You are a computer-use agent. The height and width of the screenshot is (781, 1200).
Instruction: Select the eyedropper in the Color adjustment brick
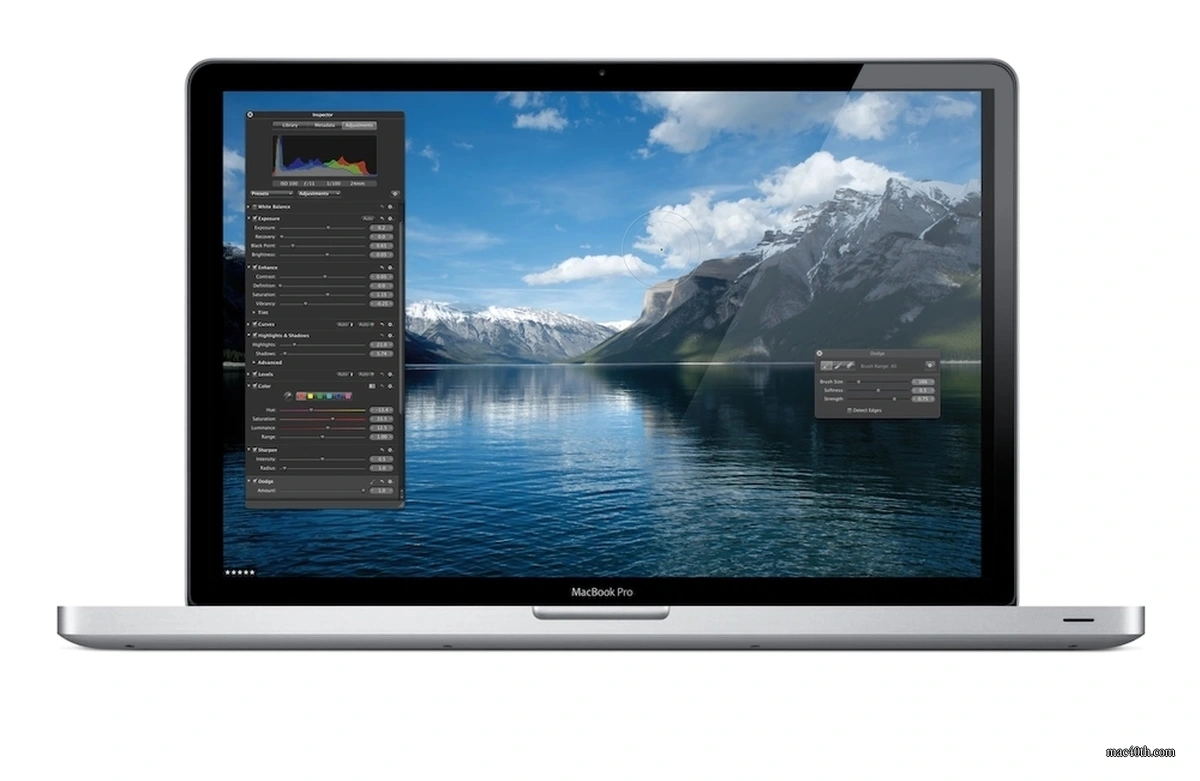(x=287, y=395)
